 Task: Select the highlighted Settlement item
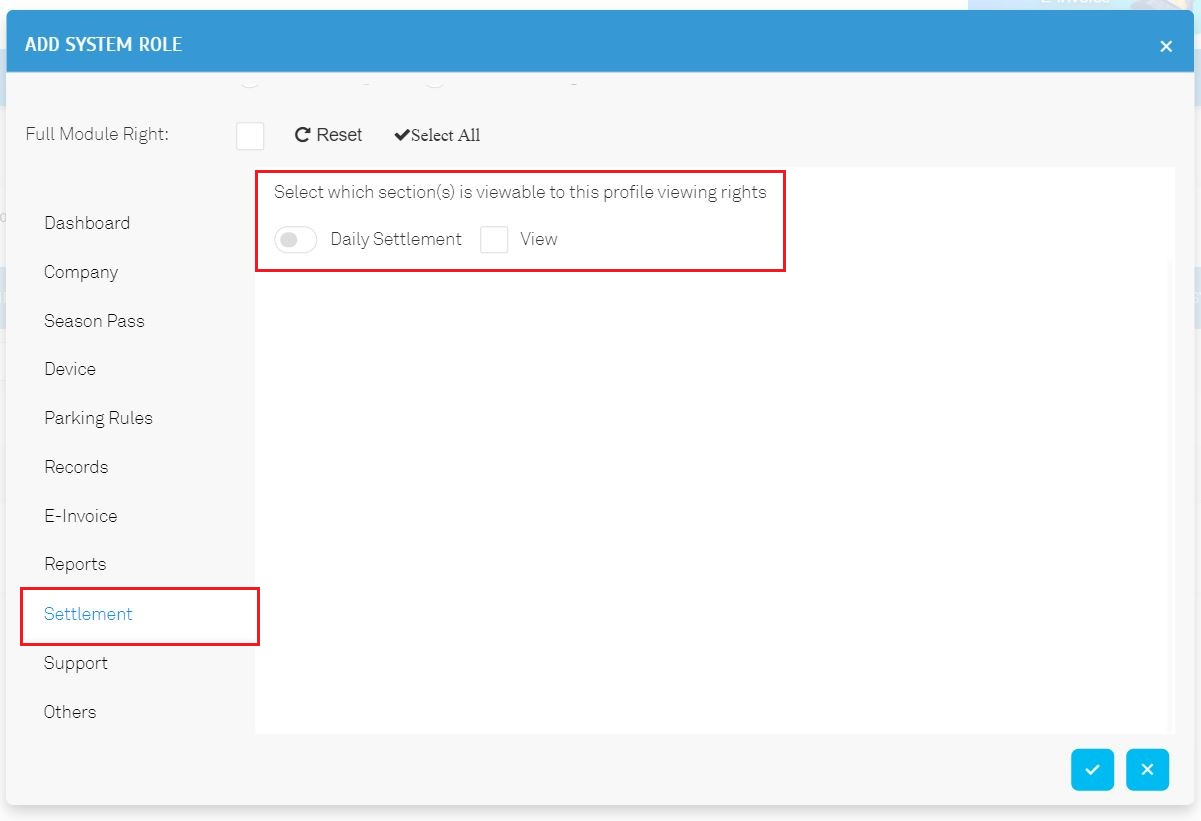click(x=88, y=614)
